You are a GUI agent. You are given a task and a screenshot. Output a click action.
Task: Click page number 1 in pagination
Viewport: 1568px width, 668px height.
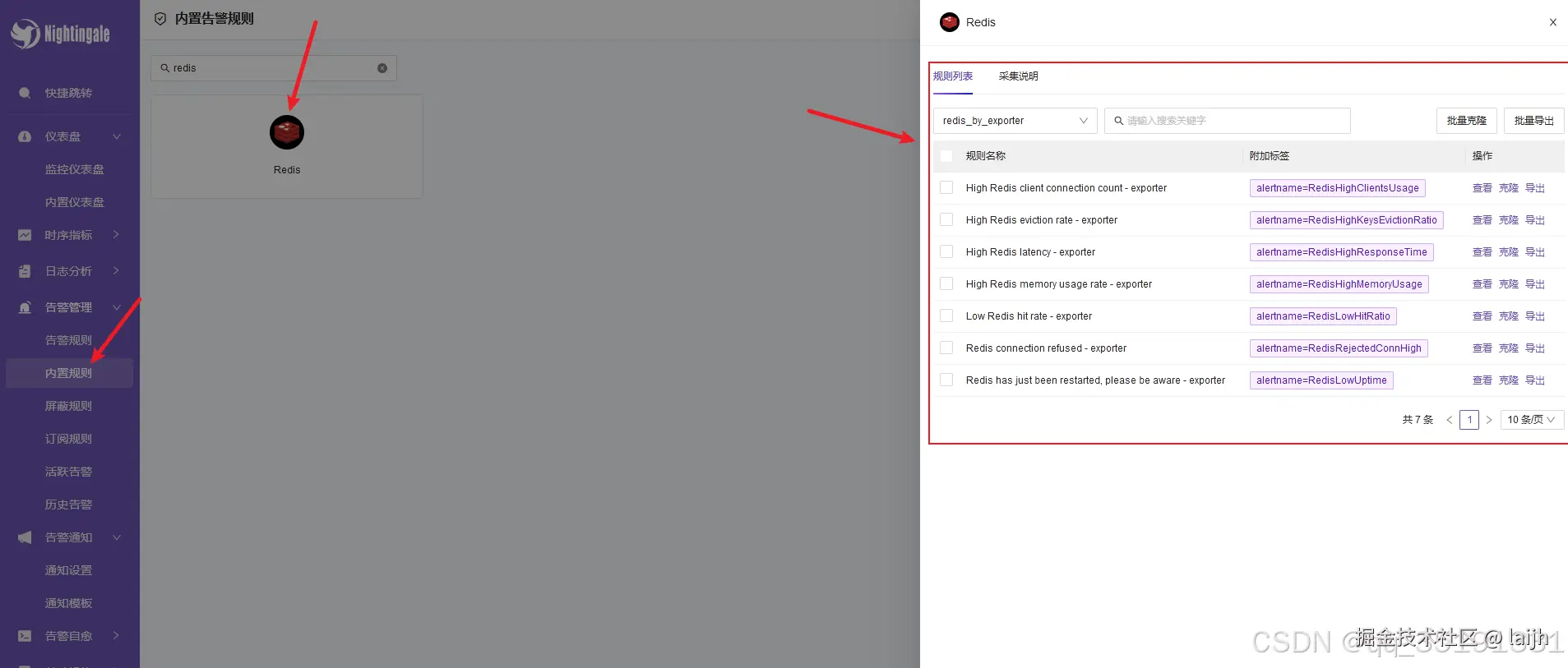[x=1469, y=420]
